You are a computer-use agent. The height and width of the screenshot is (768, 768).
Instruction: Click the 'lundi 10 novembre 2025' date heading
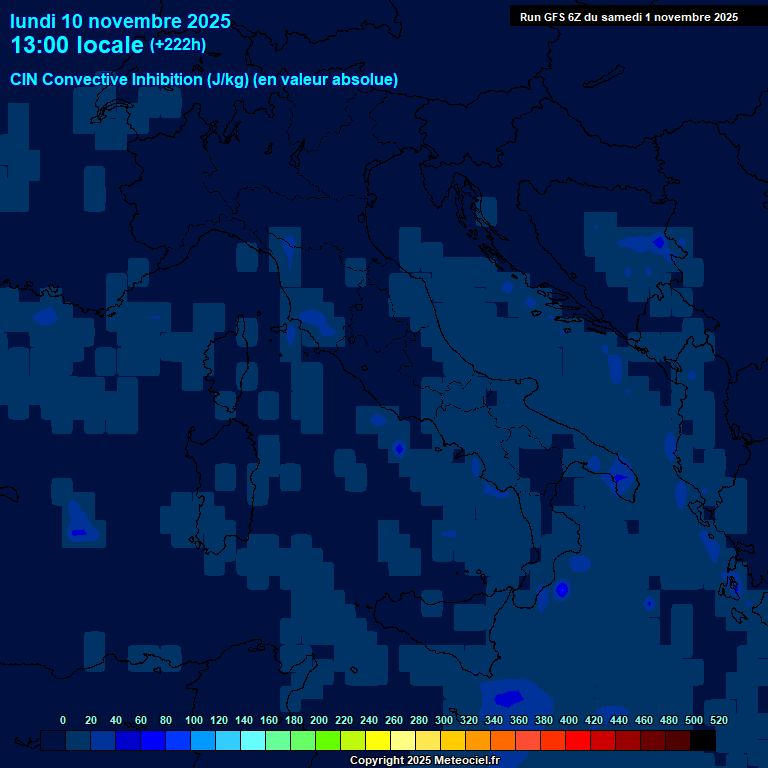click(120, 21)
